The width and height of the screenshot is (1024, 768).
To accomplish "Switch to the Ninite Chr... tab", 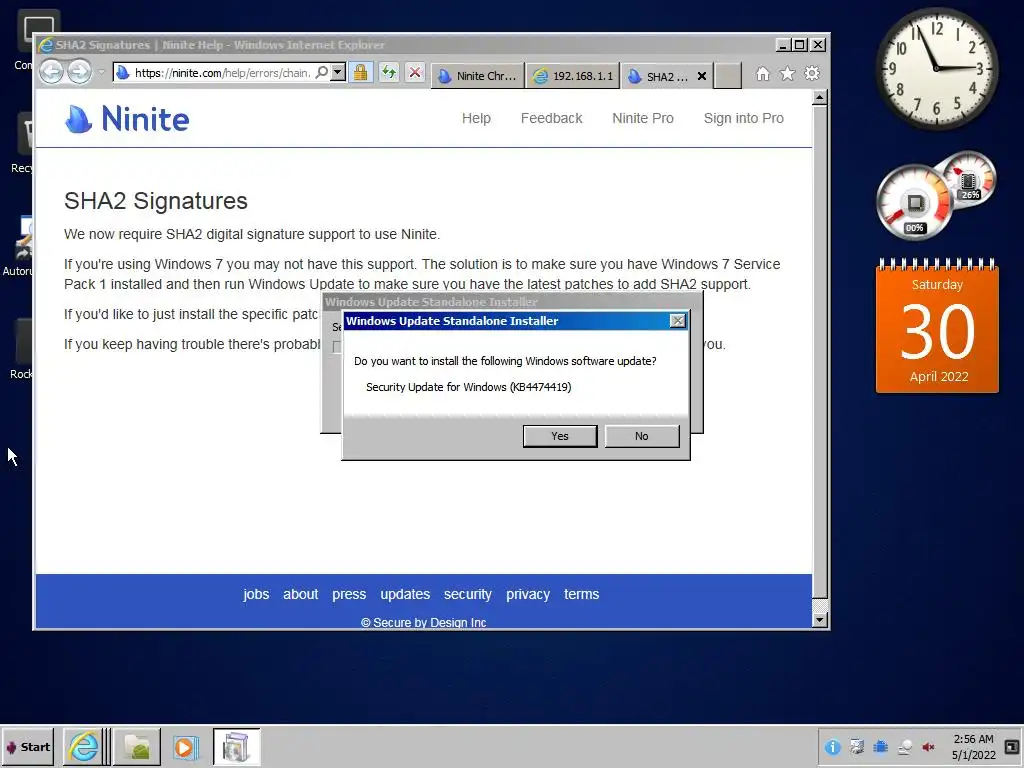I will click(477, 76).
